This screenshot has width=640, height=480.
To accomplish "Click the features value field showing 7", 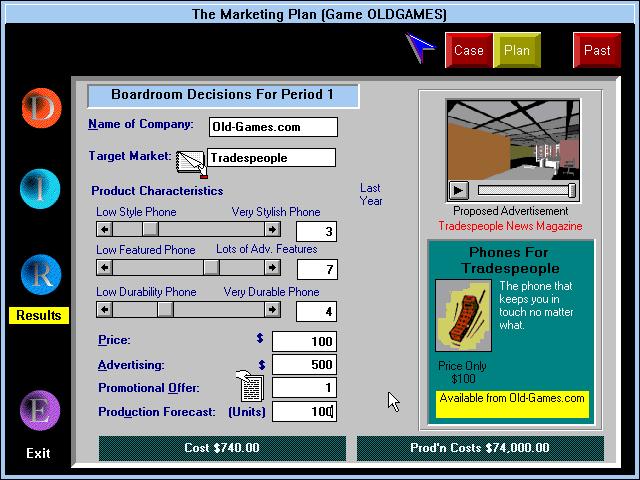I will 317,269.
